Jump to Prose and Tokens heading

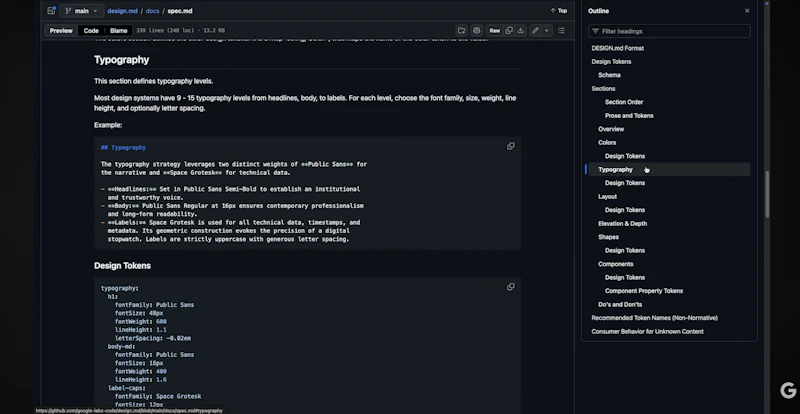[x=629, y=115]
